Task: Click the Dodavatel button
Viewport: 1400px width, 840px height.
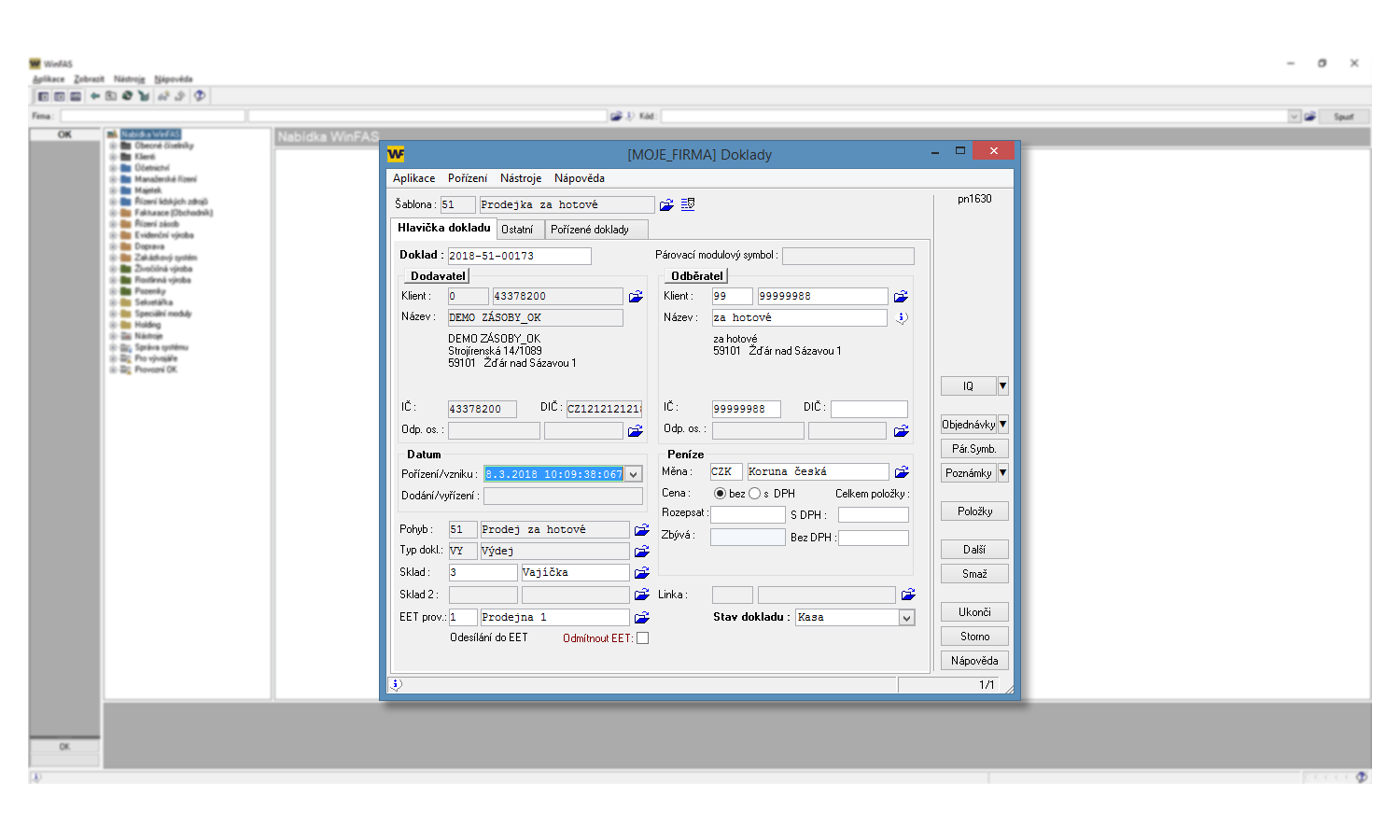Action: pos(438,276)
